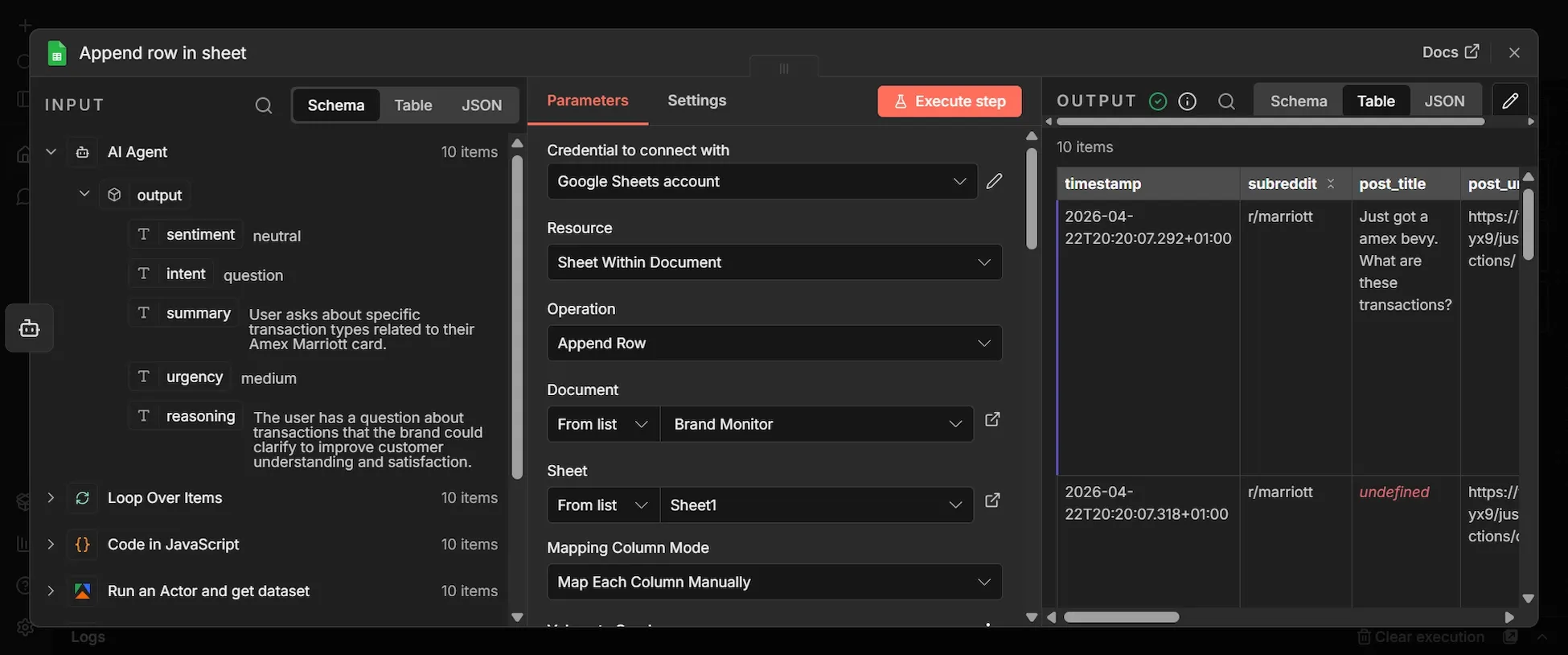Click the AI Agent robot icon
This screenshot has height=655, width=1568.
click(82, 151)
